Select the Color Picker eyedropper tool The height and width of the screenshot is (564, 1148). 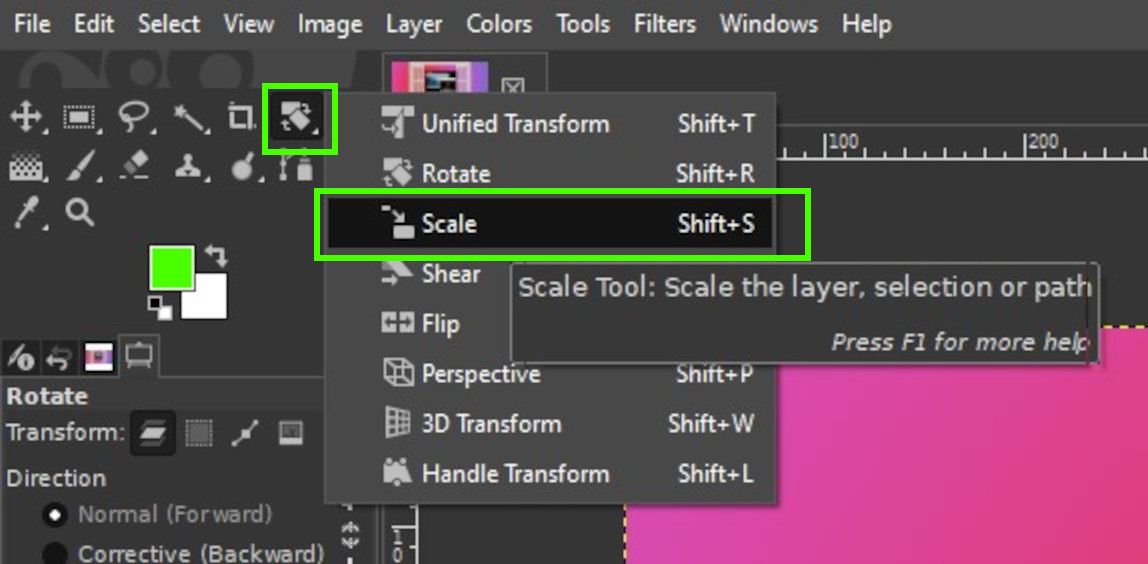tap(25, 215)
